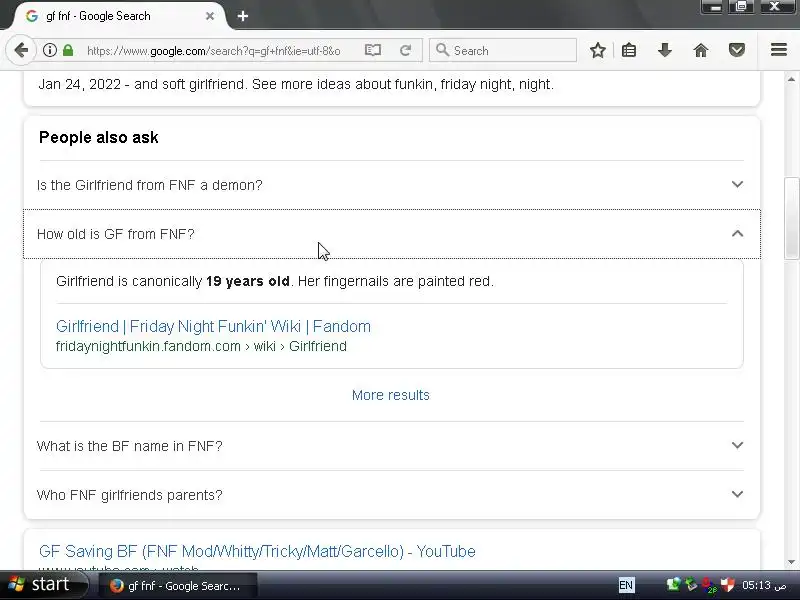Click up chevron beside 'How old is GF from FNF?'

pyautogui.click(x=737, y=234)
